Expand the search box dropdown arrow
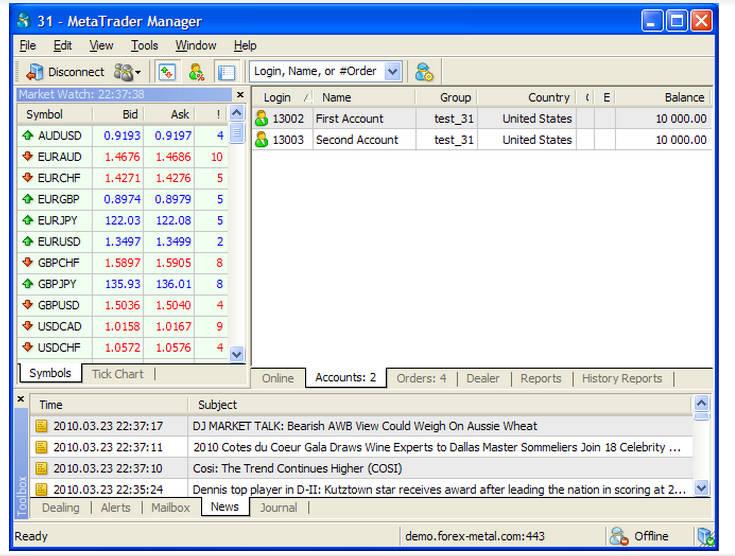 (x=393, y=72)
